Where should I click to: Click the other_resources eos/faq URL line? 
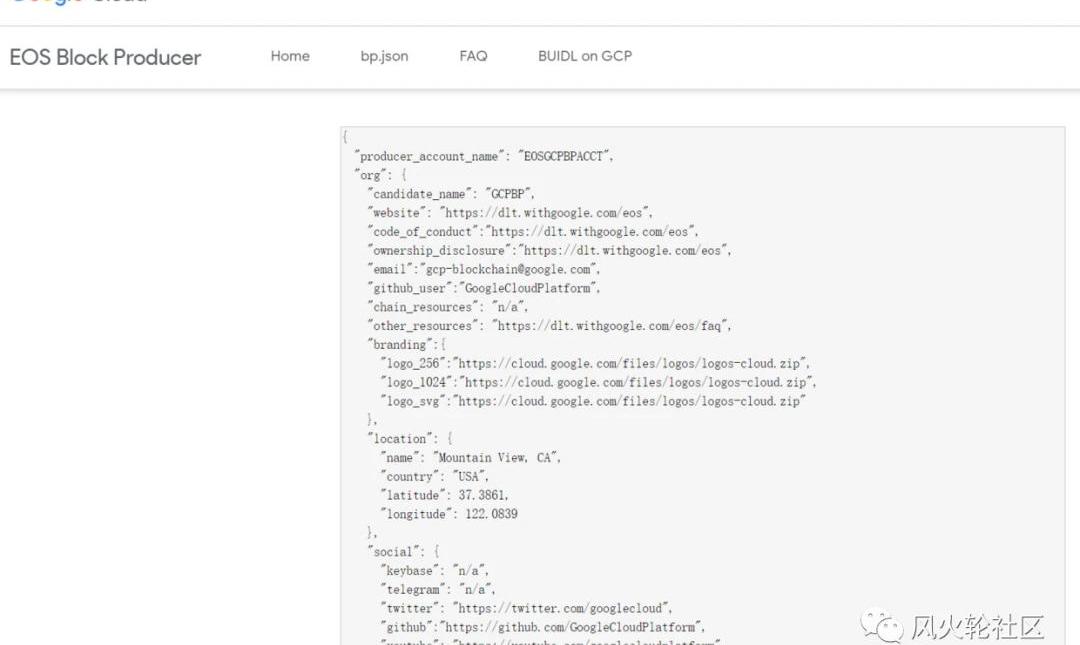click(549, 326)
